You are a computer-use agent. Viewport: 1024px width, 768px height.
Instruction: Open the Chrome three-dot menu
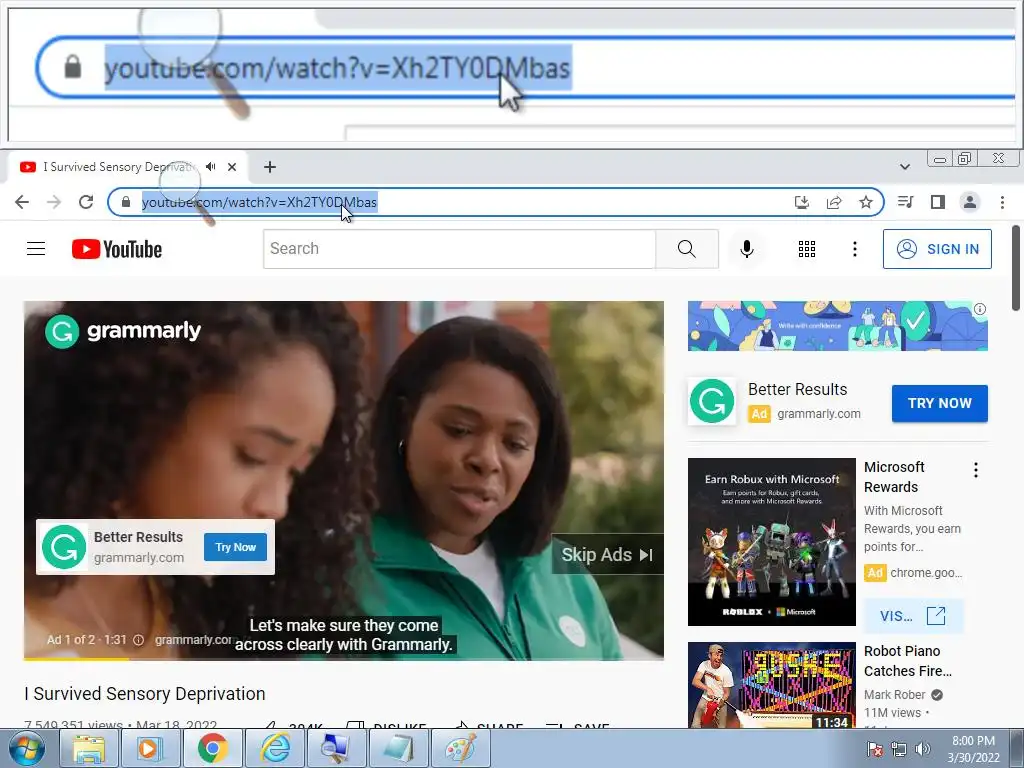coord(1002,202)
